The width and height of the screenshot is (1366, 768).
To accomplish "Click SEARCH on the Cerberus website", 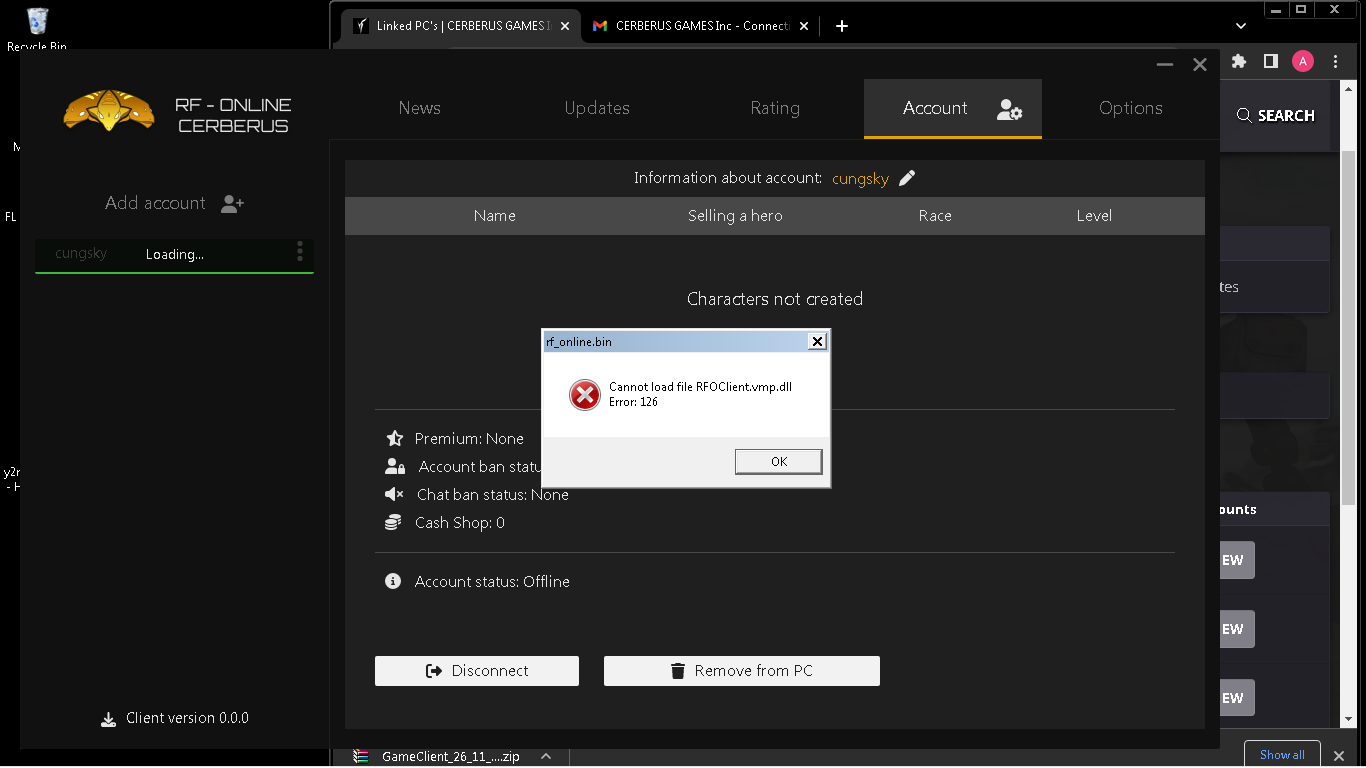I will click(1275, 115).
